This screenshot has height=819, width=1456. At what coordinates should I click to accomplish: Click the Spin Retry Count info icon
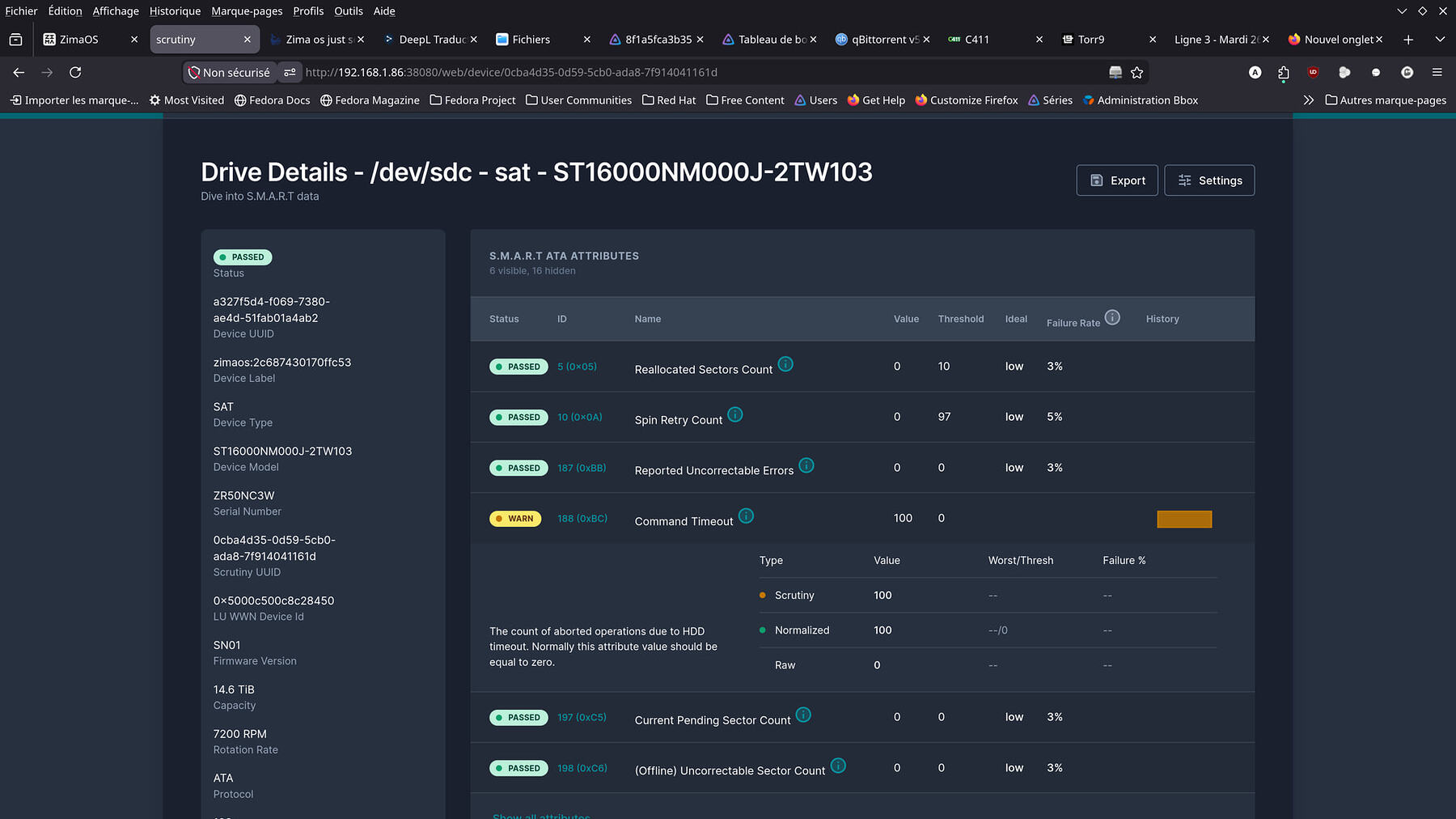(x=735, y=414)
